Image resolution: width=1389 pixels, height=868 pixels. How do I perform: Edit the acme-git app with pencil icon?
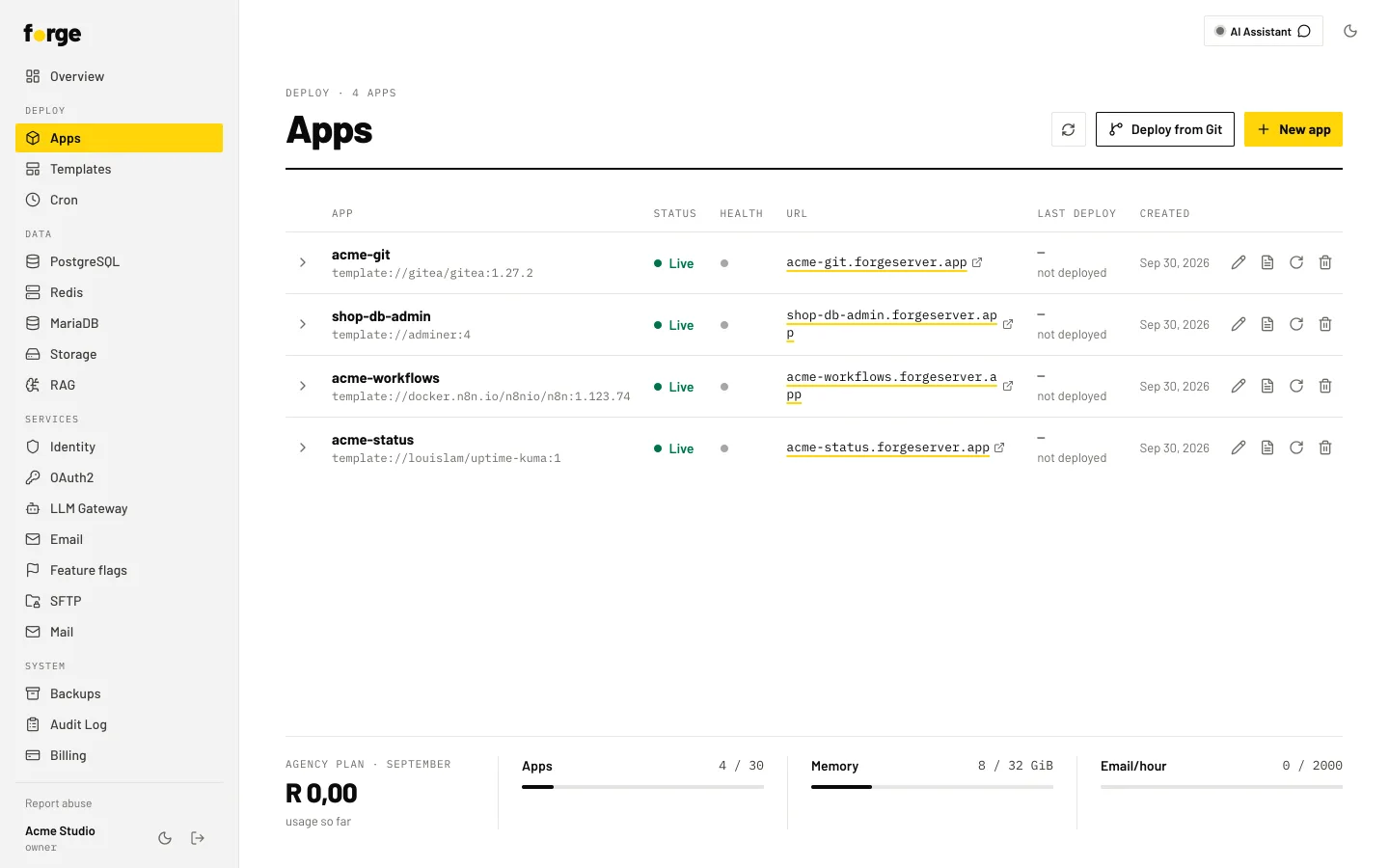pos(1239,262)
